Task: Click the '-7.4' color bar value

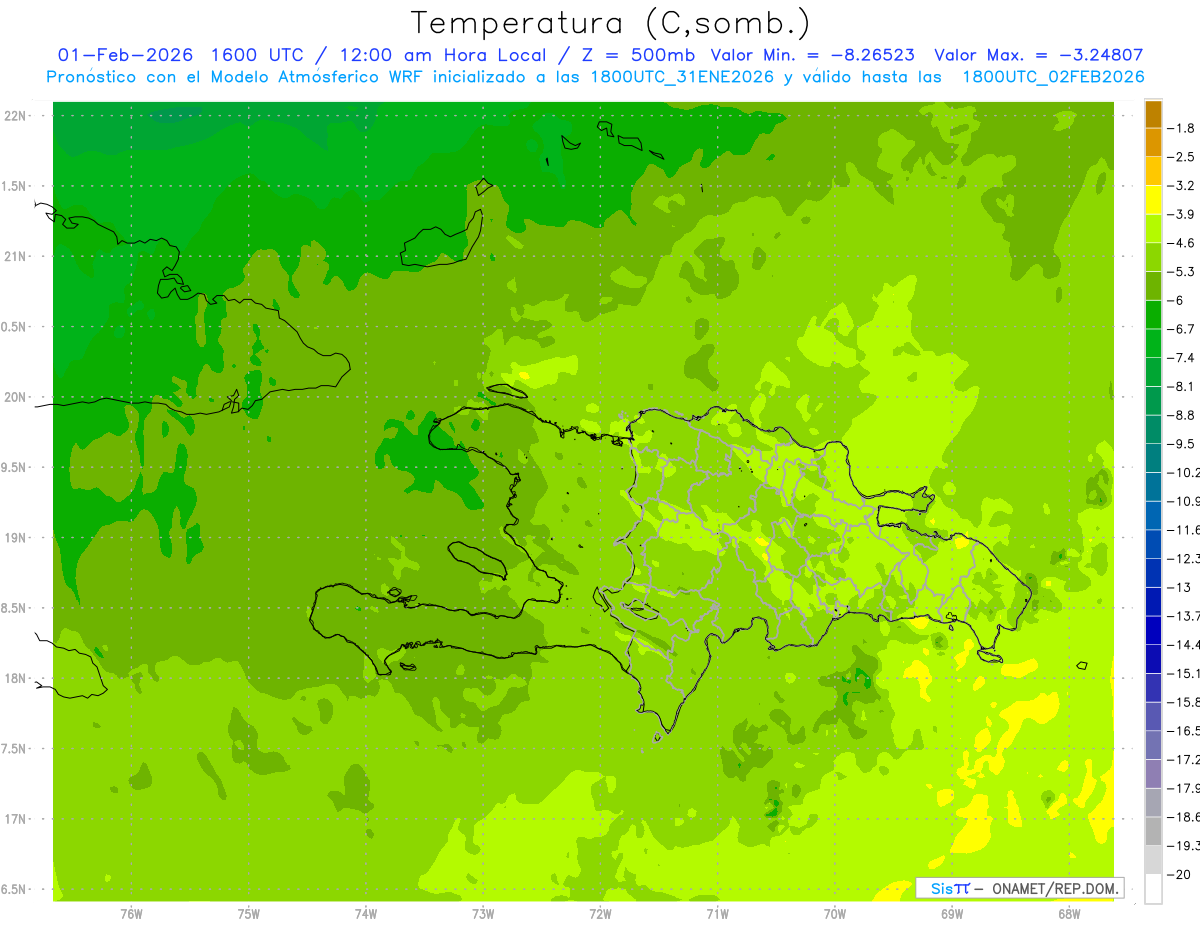Action: 1183,357
